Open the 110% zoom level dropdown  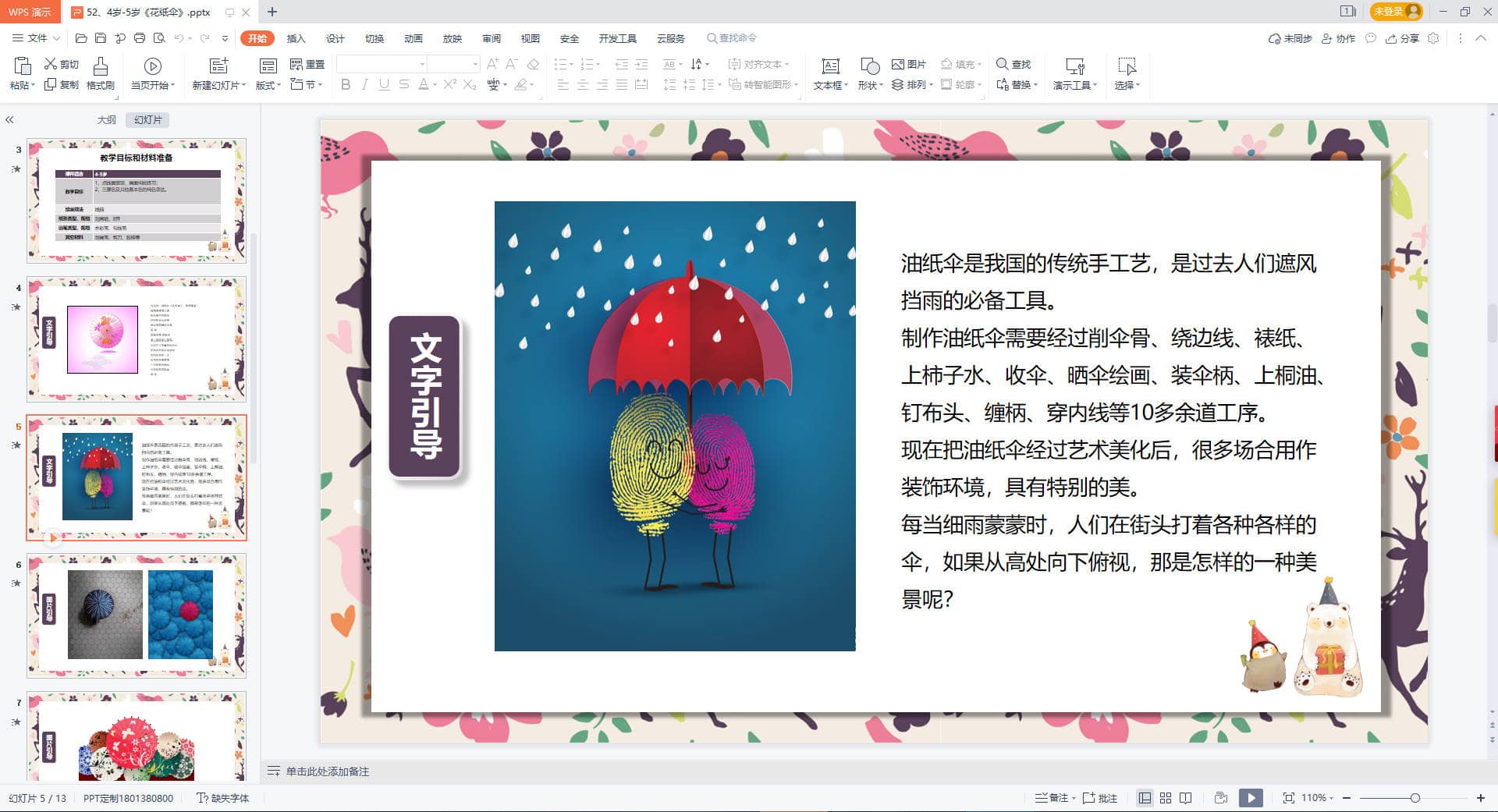pos(1317,798)
